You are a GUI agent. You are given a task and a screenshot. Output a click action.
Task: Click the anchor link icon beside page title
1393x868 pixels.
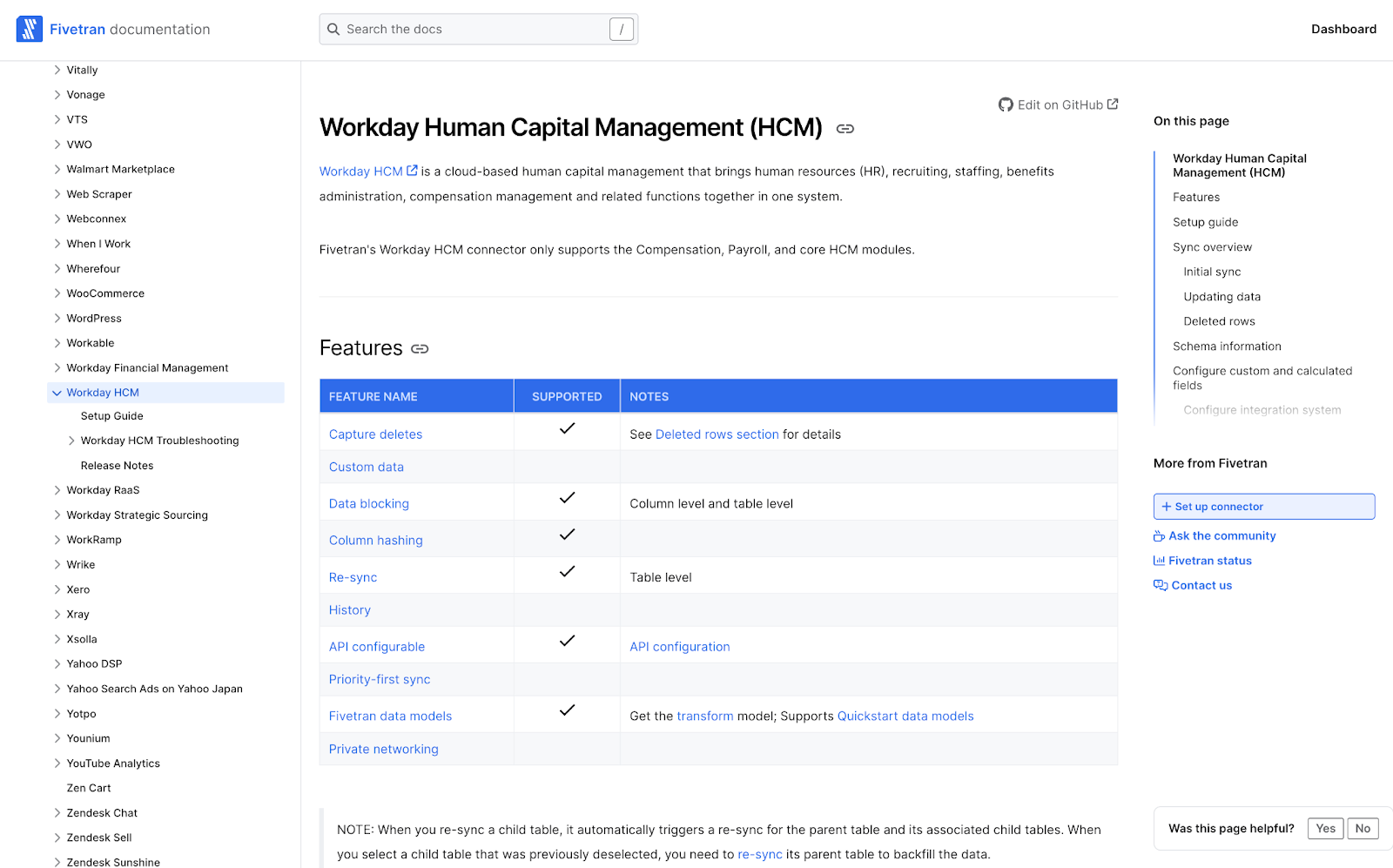[x=845, y=129]
